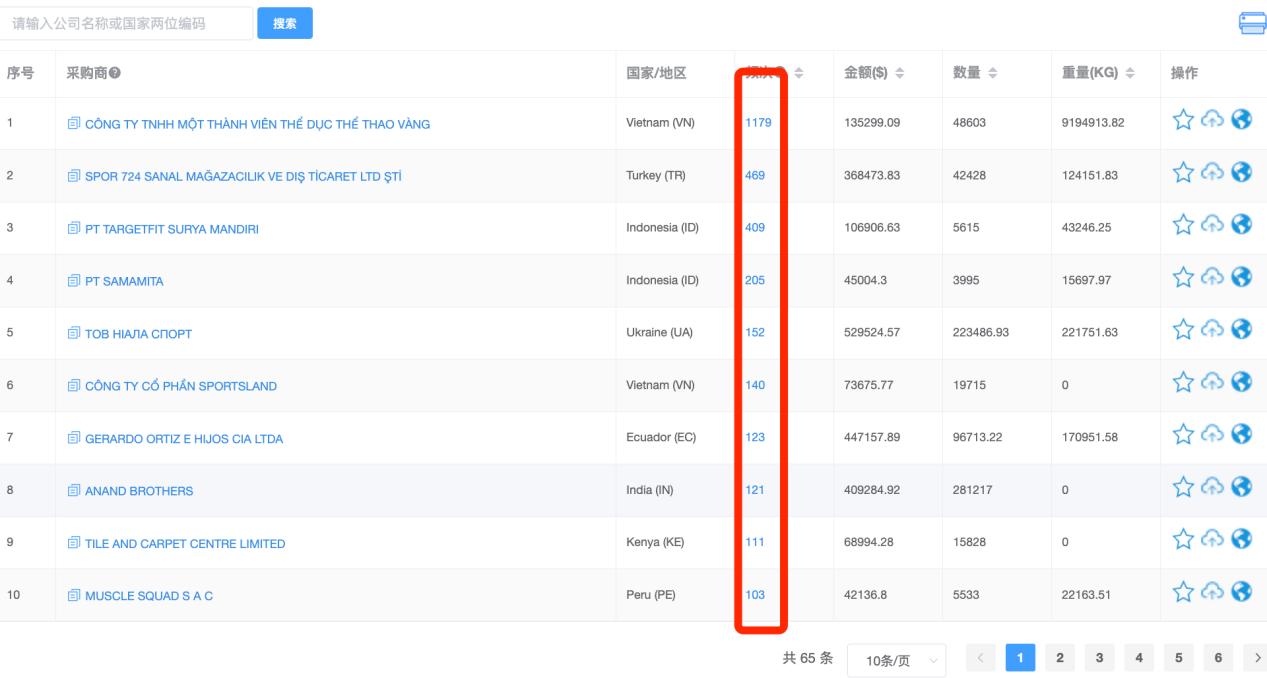Click copy icon before MUSCLE SQUAD S A C
The image size is (1267, 678).
tap(73, 596)
